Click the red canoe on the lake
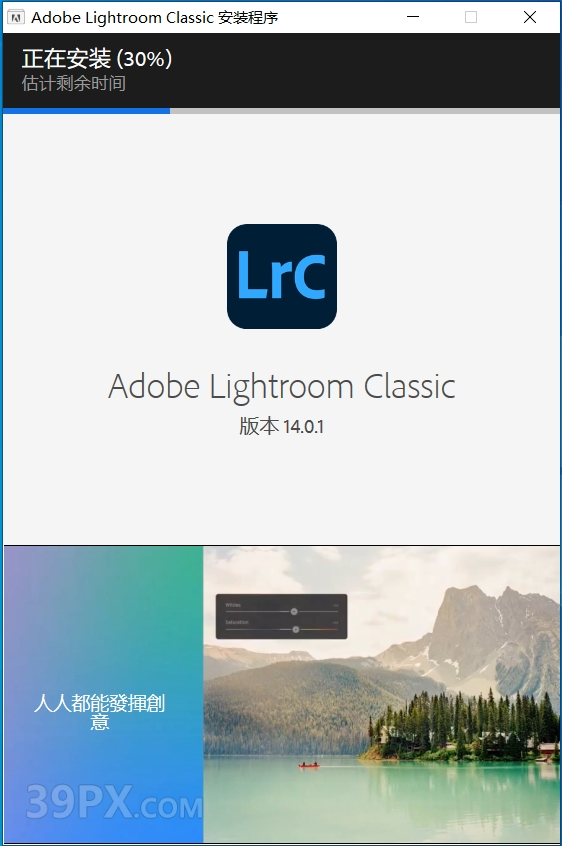562x846 pixels. click(x=309, y=765)
